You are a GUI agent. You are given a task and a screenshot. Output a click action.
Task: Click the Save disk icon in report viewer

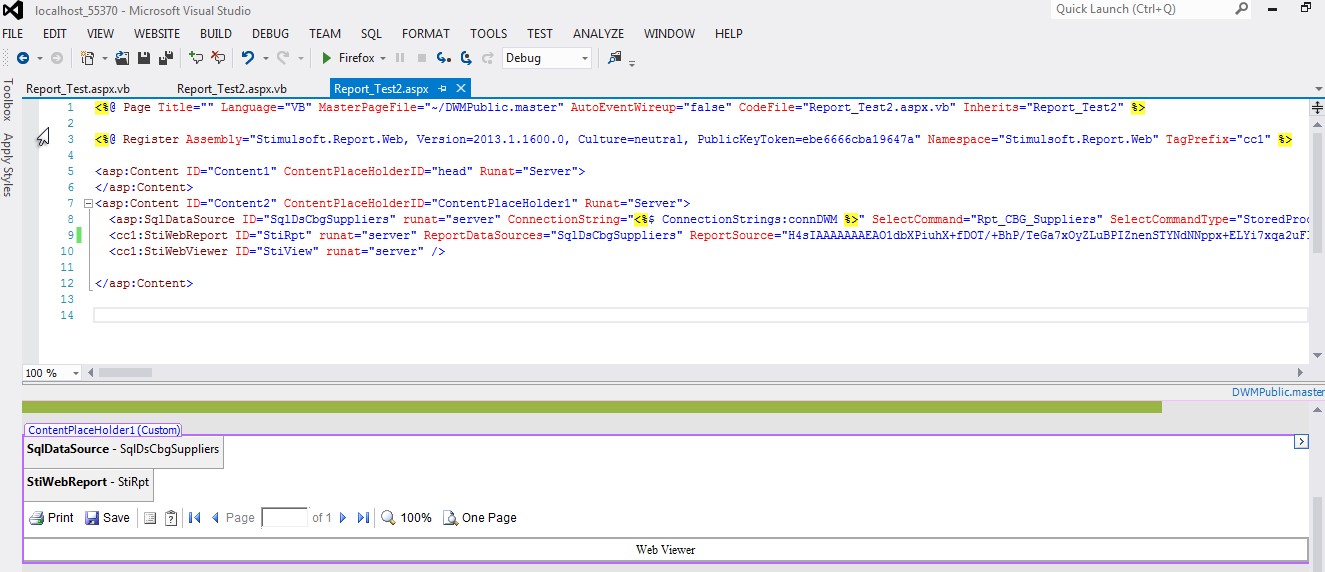point(92,518)
